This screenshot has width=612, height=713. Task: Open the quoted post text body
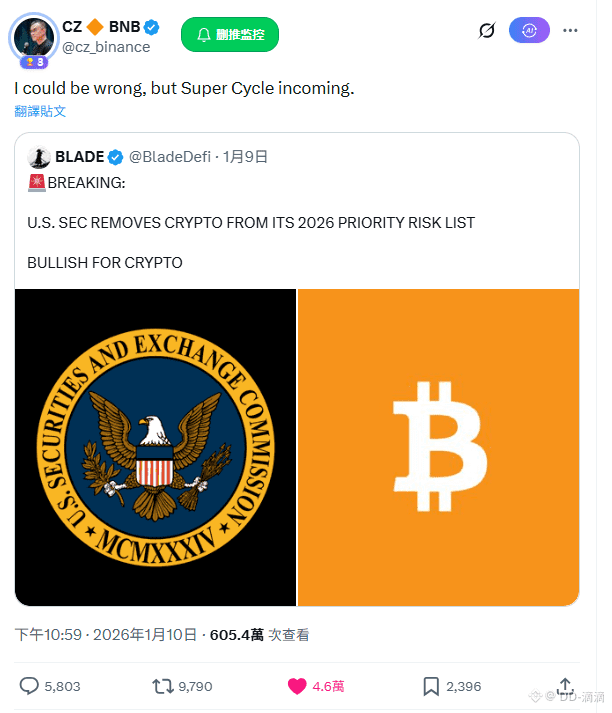click(x=251, y=222)
